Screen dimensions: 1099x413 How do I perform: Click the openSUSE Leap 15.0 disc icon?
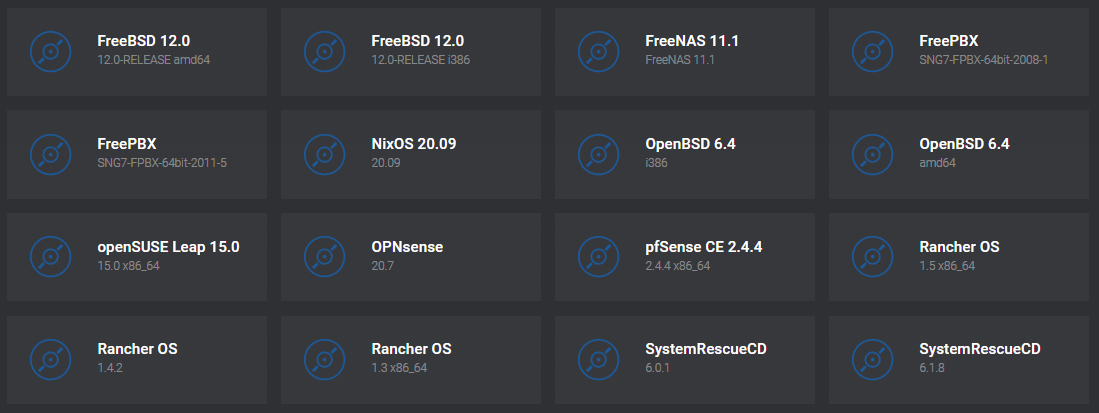pyautogui.click(x=50, y=257)
